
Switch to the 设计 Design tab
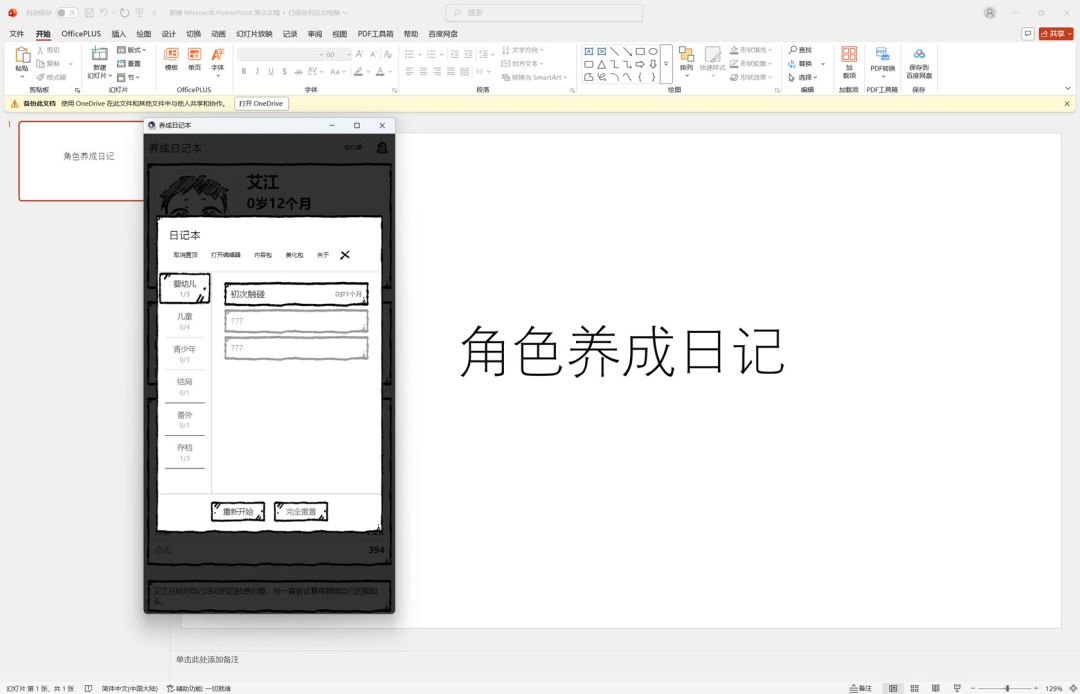click(169, 34)
